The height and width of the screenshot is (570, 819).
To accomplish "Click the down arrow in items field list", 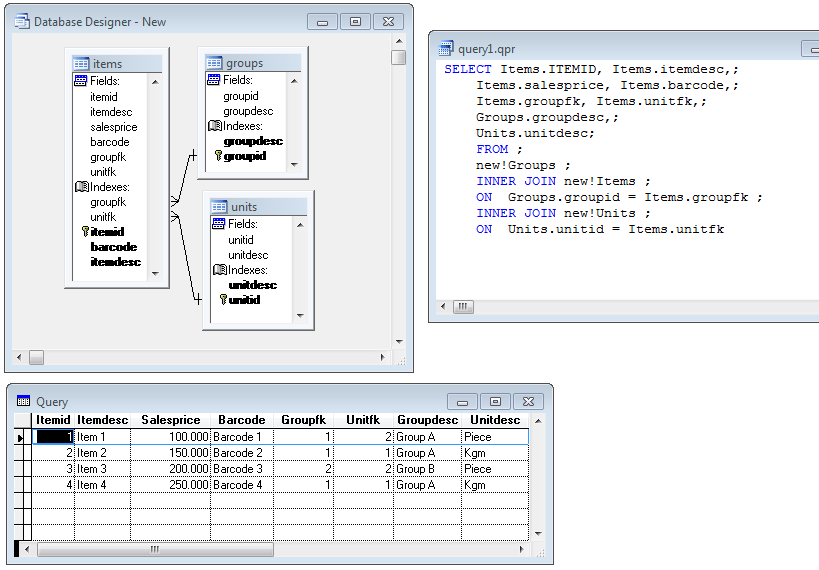I will [155, 274].
